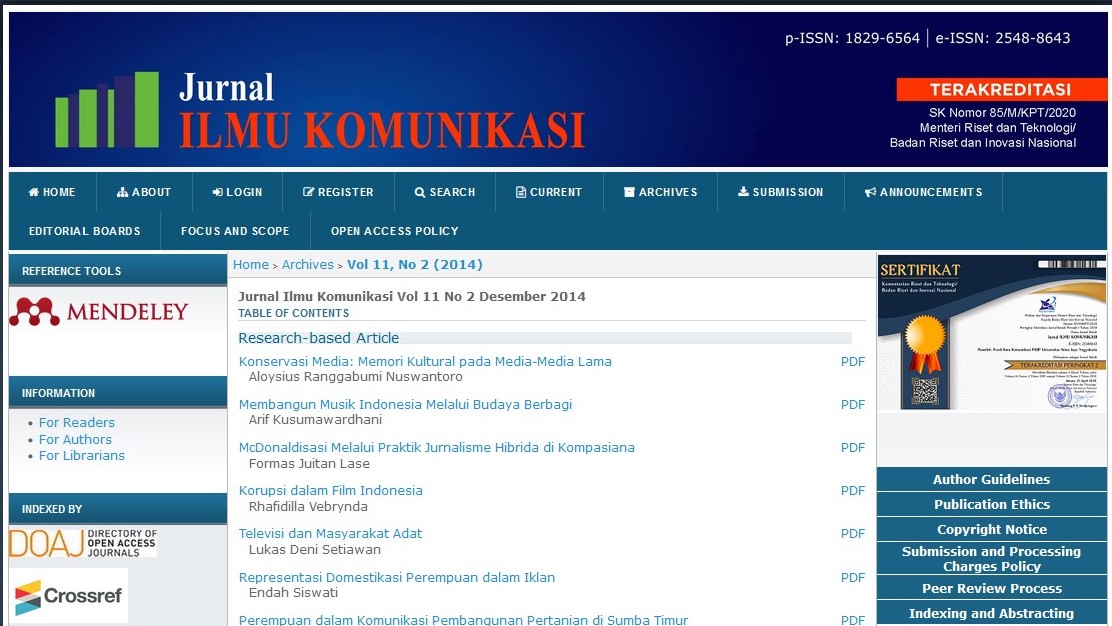The image size is (1112, 626).
Task: Select Focus and Scope menu item
Action: pyautogui.click(x=235, y=231)
